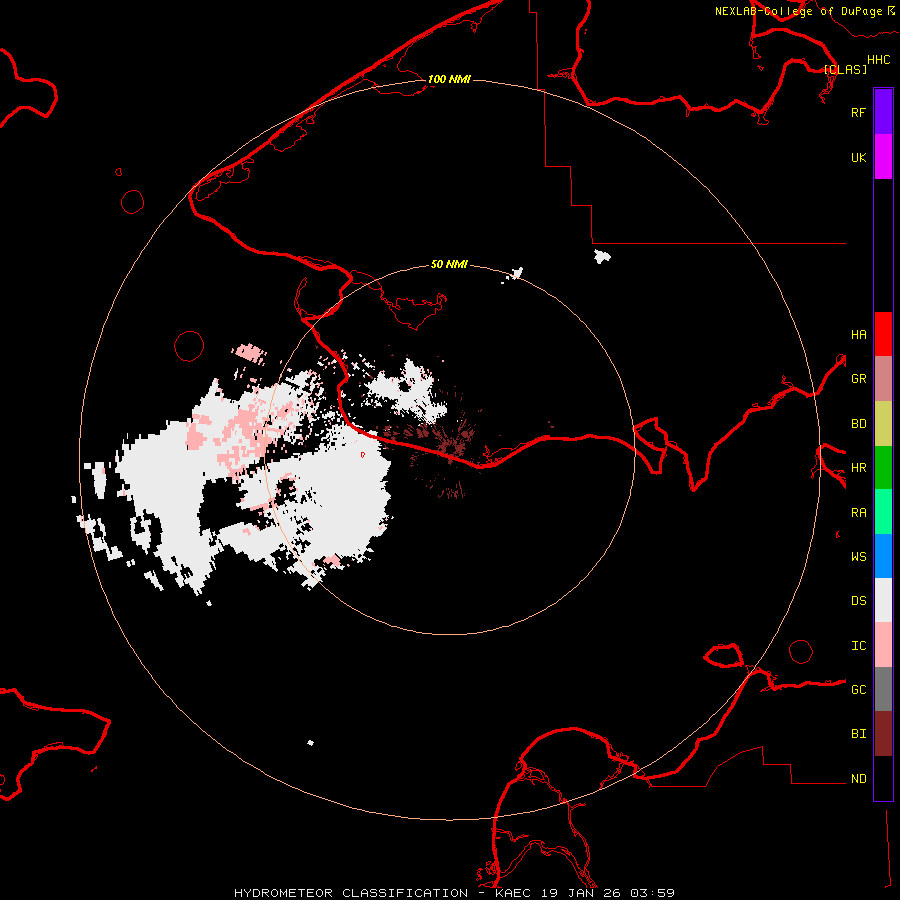Click the ND legend label
Viewport: 900px width, 900px height.
click(858, 779)
